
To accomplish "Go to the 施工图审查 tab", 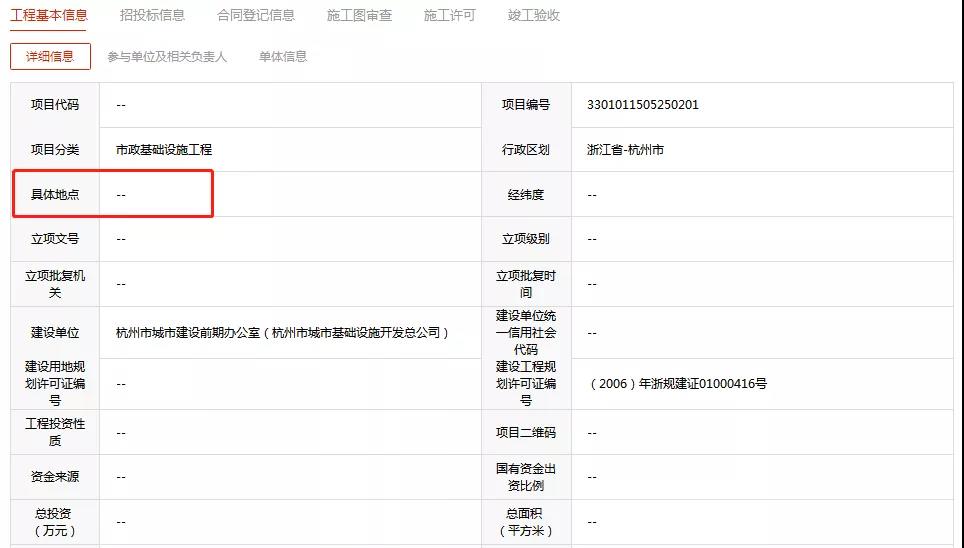I will [x=359, y=15].
